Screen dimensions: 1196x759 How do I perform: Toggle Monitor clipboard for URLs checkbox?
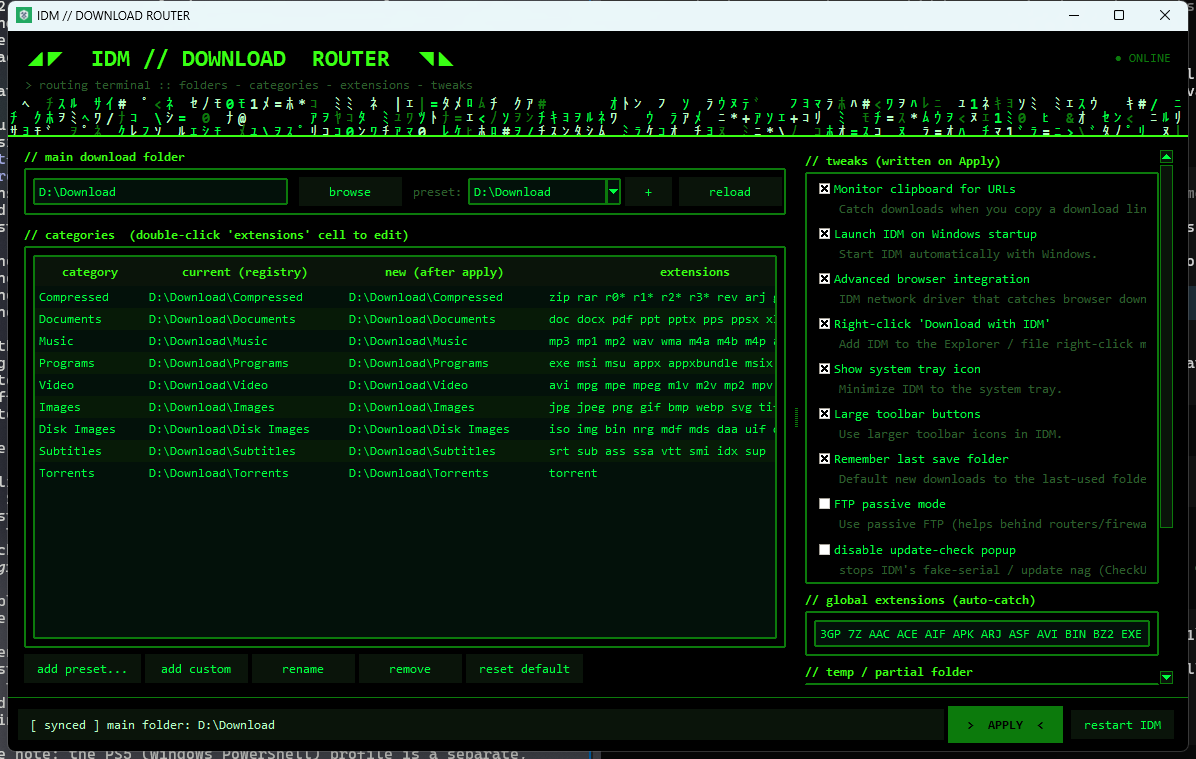(825, 188)
